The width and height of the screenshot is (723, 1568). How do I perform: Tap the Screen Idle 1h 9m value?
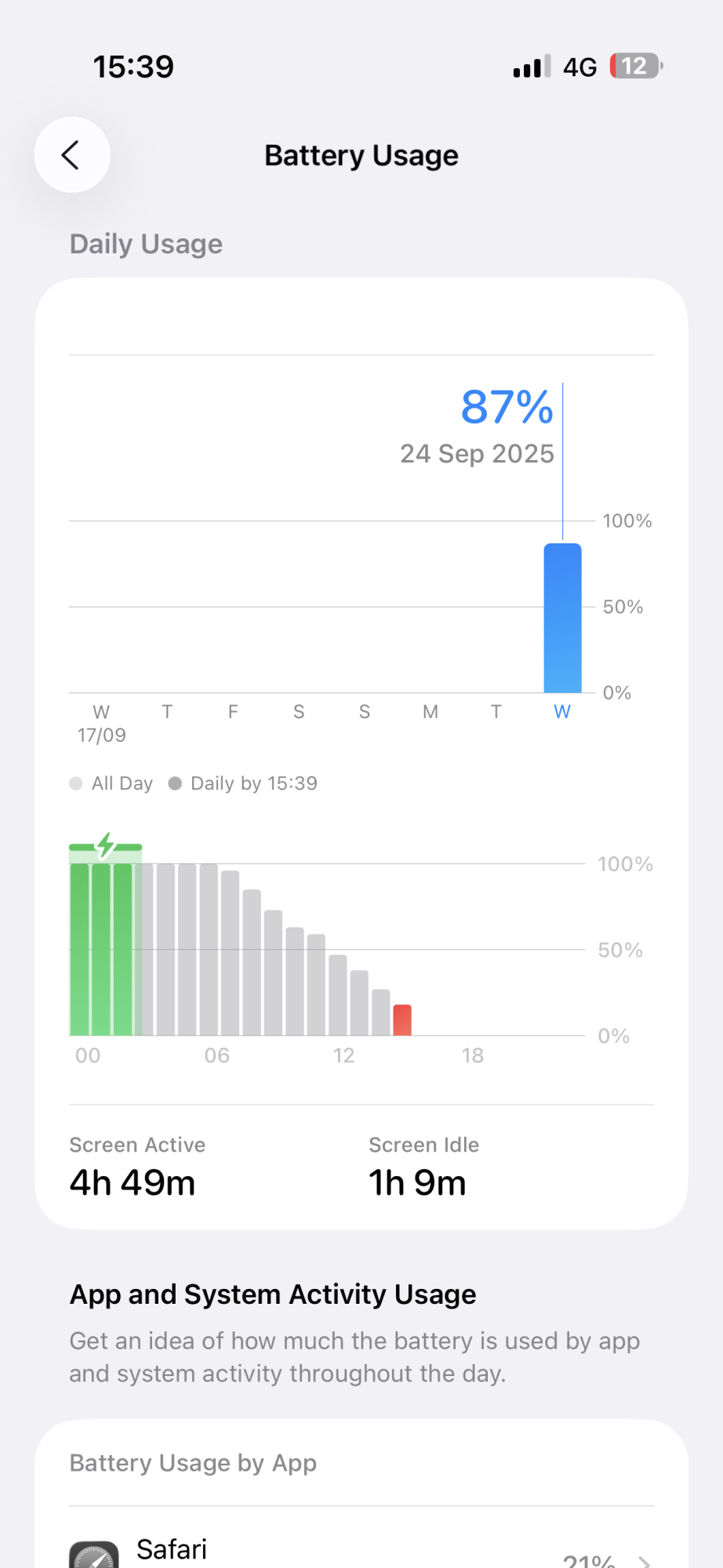tap(417, 1182)
